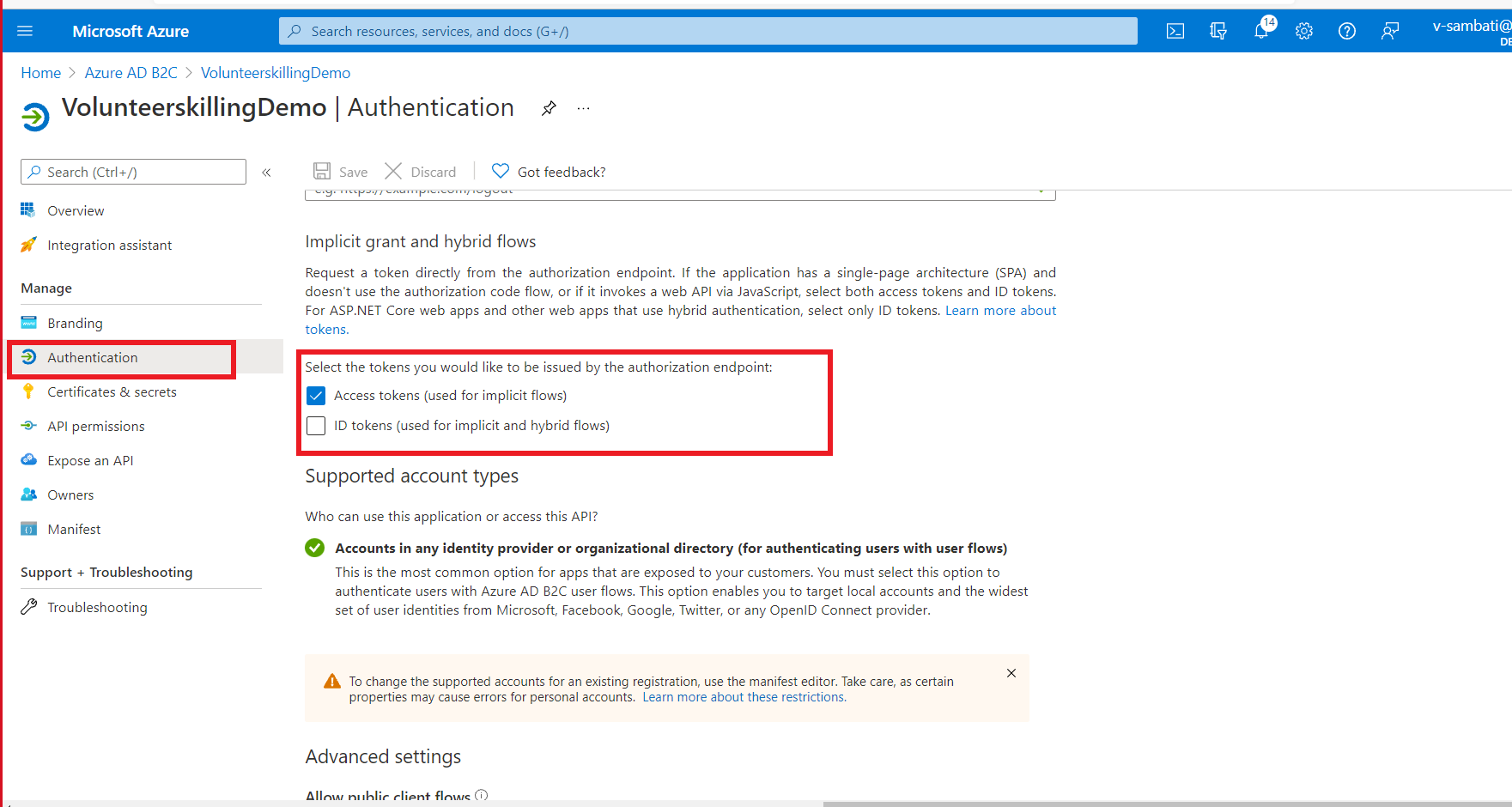Image resolution: width=1512 pixels, height=807 pixels.
Task: Open Certificates & secrets menu item
Action: click(112, 392)
